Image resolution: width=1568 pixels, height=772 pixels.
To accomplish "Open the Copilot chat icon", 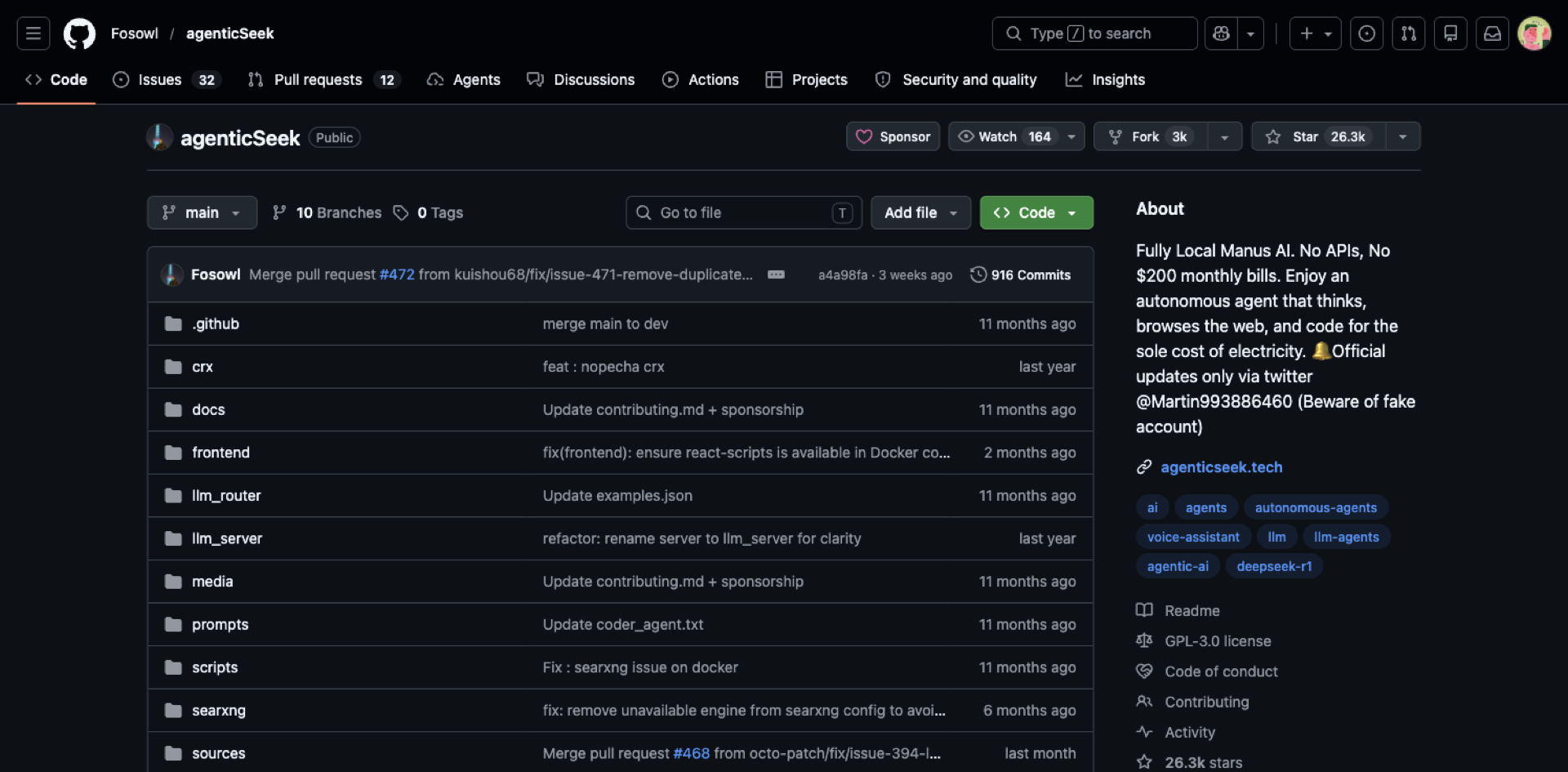I will click(x=1221, y=33).
